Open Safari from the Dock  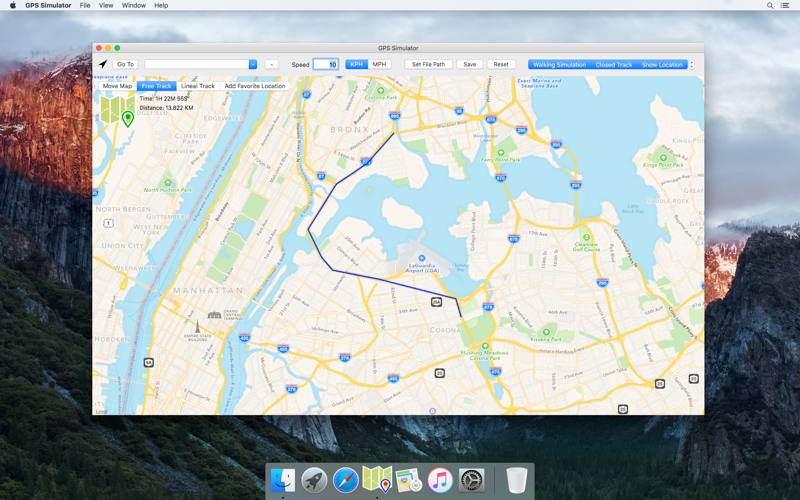345,480
